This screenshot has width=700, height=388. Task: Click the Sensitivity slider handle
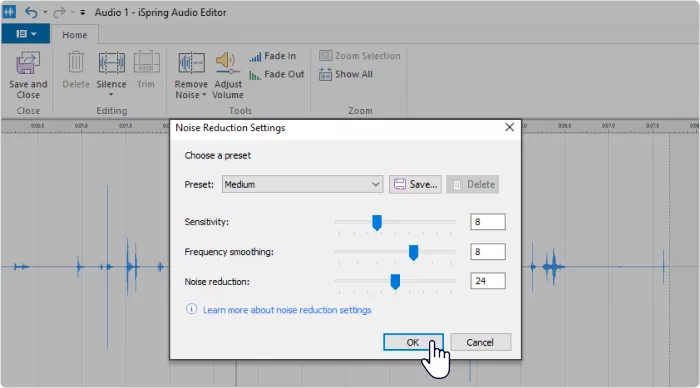[x=377, y=222]
